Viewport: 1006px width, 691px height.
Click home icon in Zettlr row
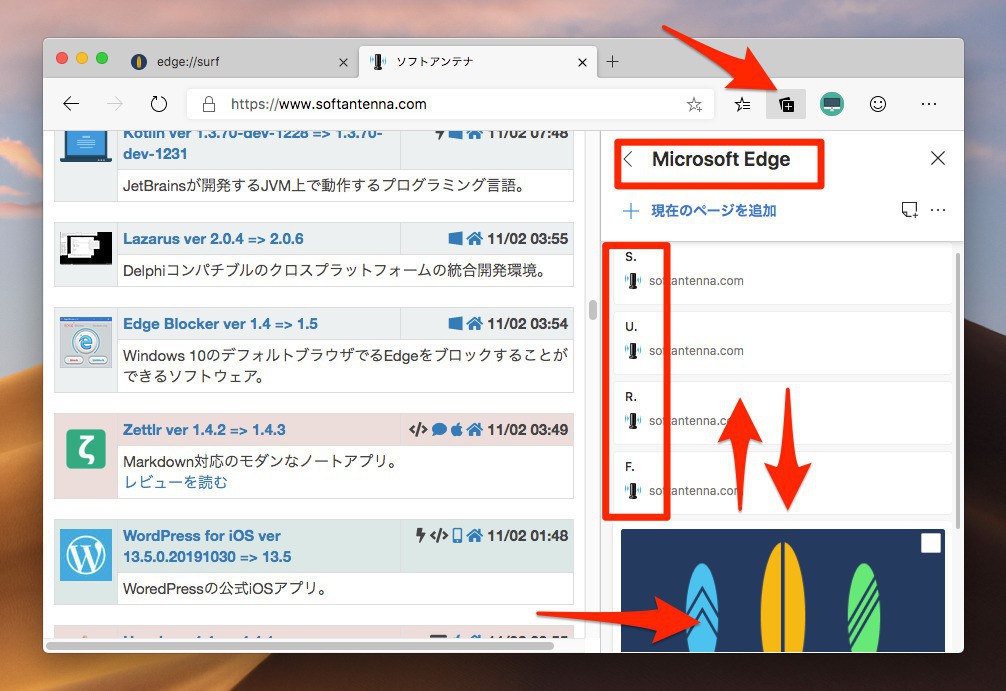pyautogui.click(x=475, y=429)
